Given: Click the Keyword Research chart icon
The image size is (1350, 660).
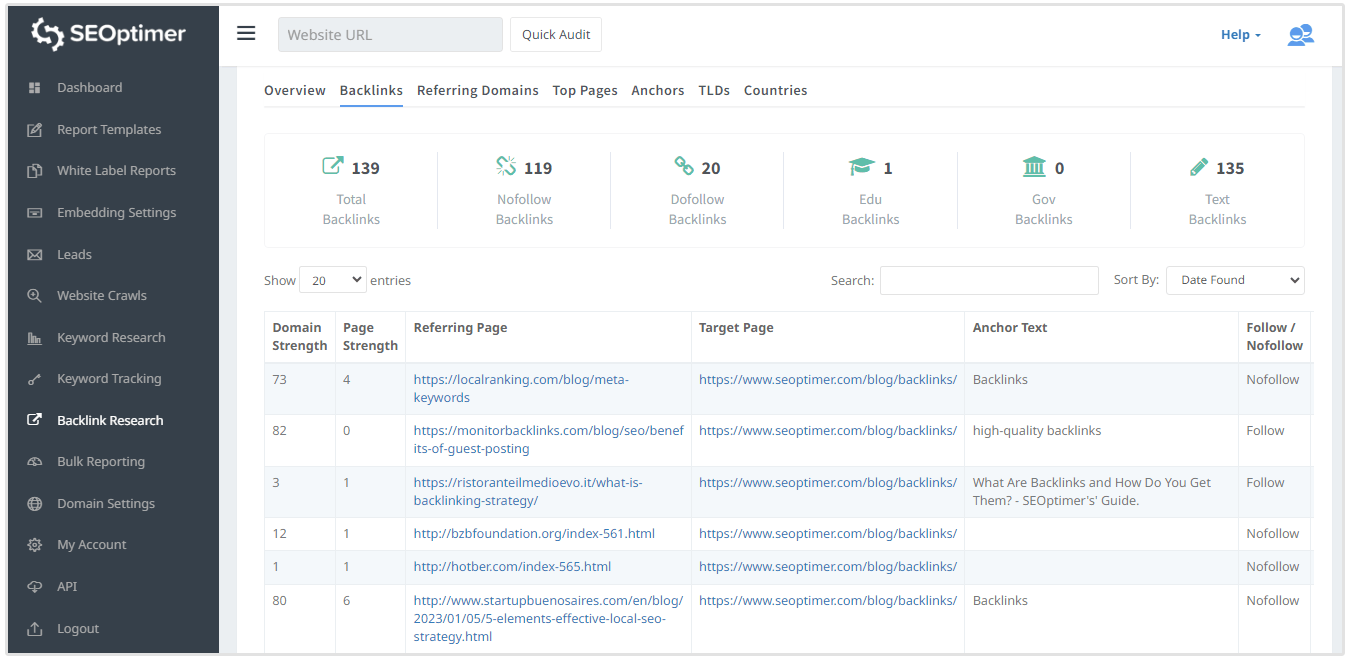Looking at the screenshot, I should coord(35,338).
